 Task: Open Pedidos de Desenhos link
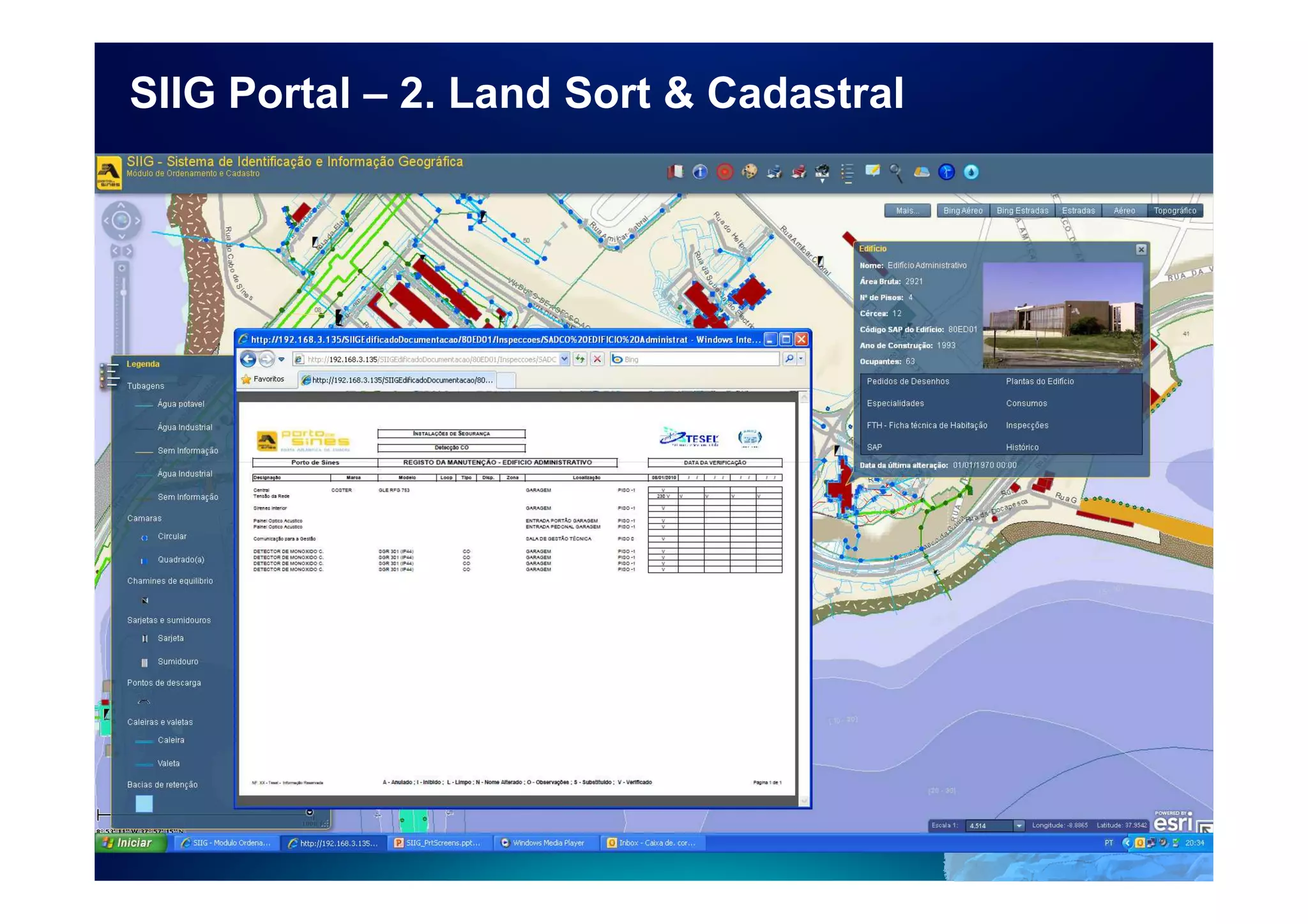tap(908, 381)
